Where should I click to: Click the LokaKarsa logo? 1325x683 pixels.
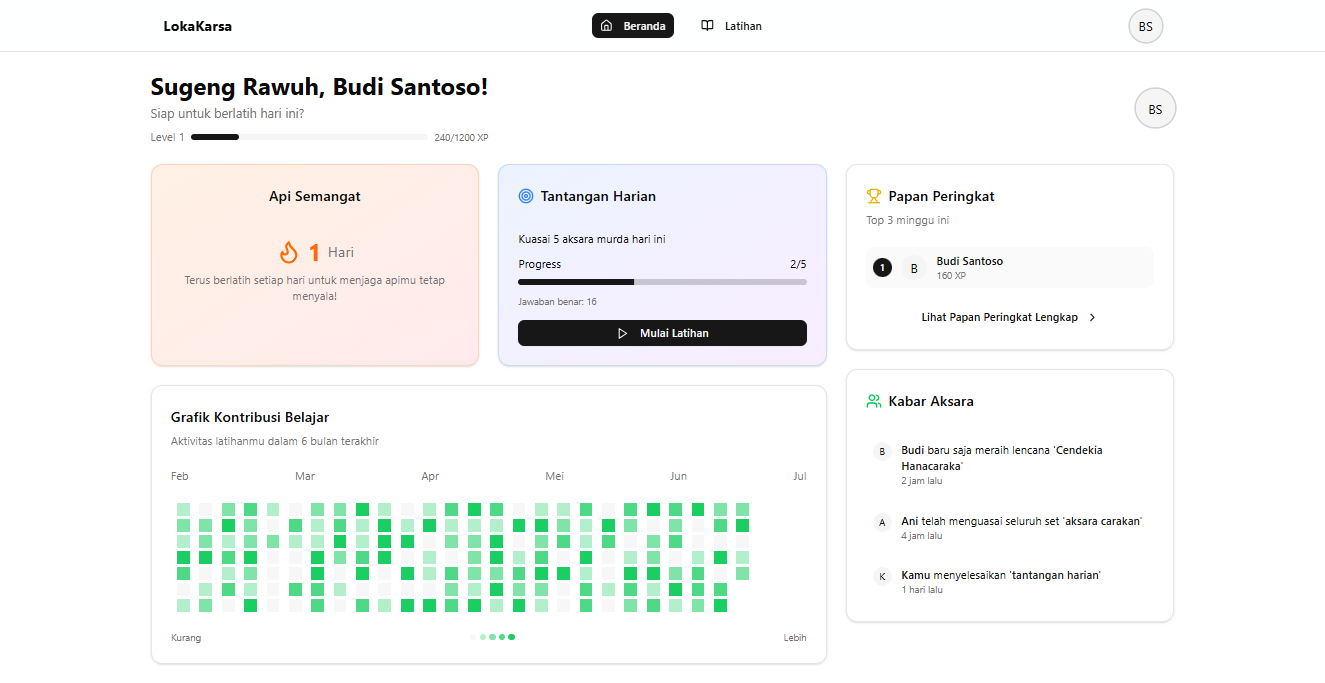[x=198, y=26]
